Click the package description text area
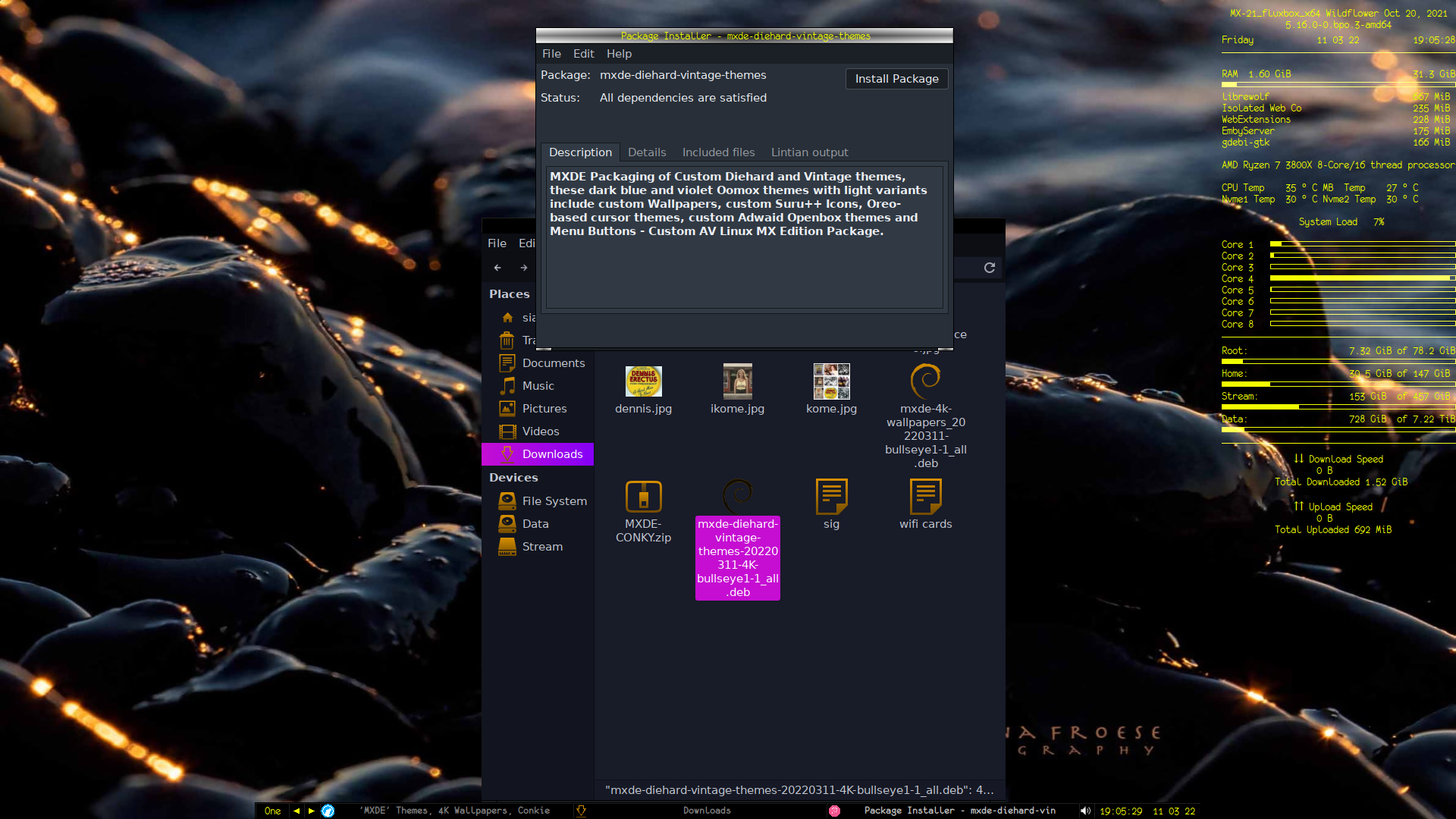Viewport: 1456px width, 819px height. point(744,237)
